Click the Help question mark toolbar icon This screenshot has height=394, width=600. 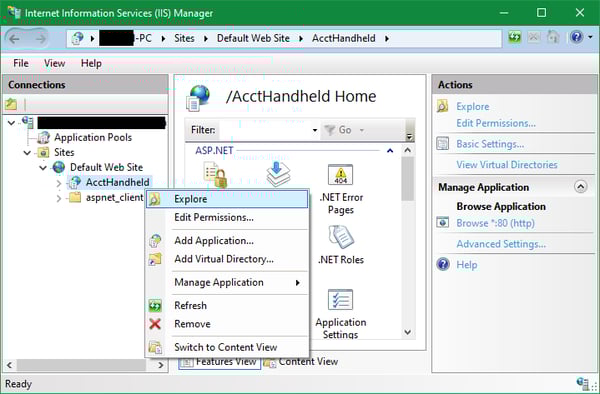pyautogui.click(x=576, y=37)
